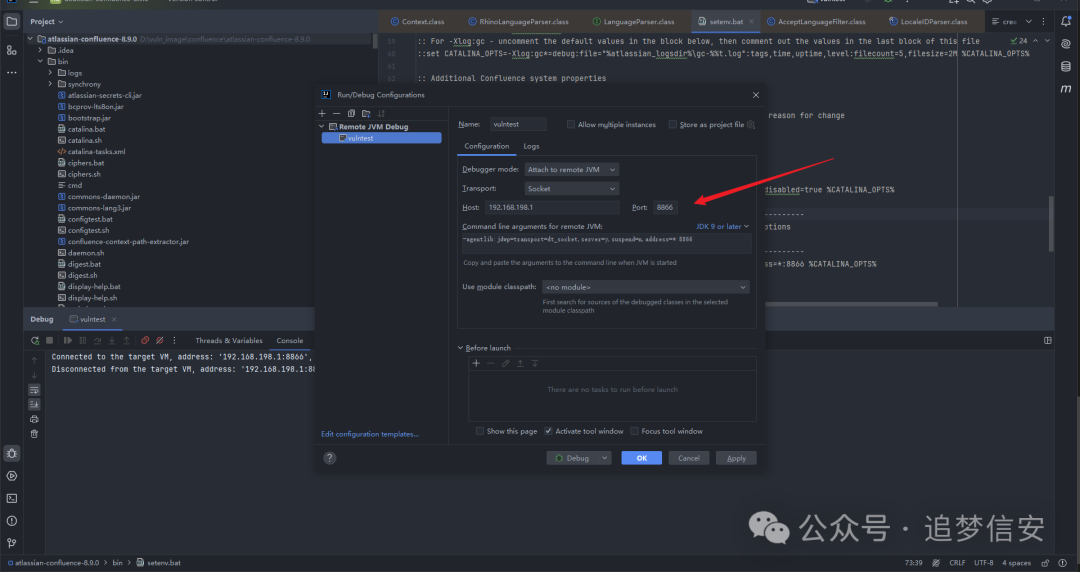This screenshot has height=572, width=1080.
Task: Click the UTF-8 encoding in status bar
Action: click(984, 563)
